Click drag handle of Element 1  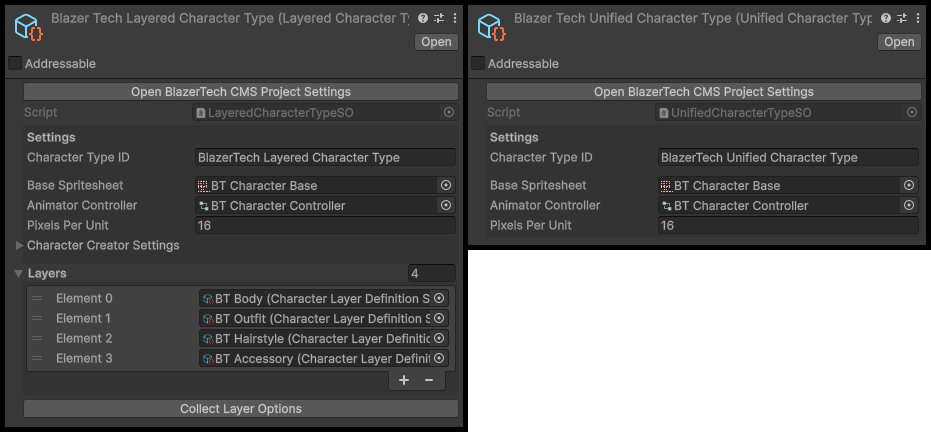37,318
